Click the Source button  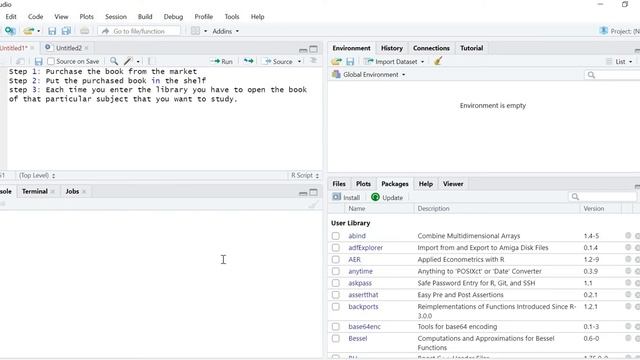tap(278, 61)
